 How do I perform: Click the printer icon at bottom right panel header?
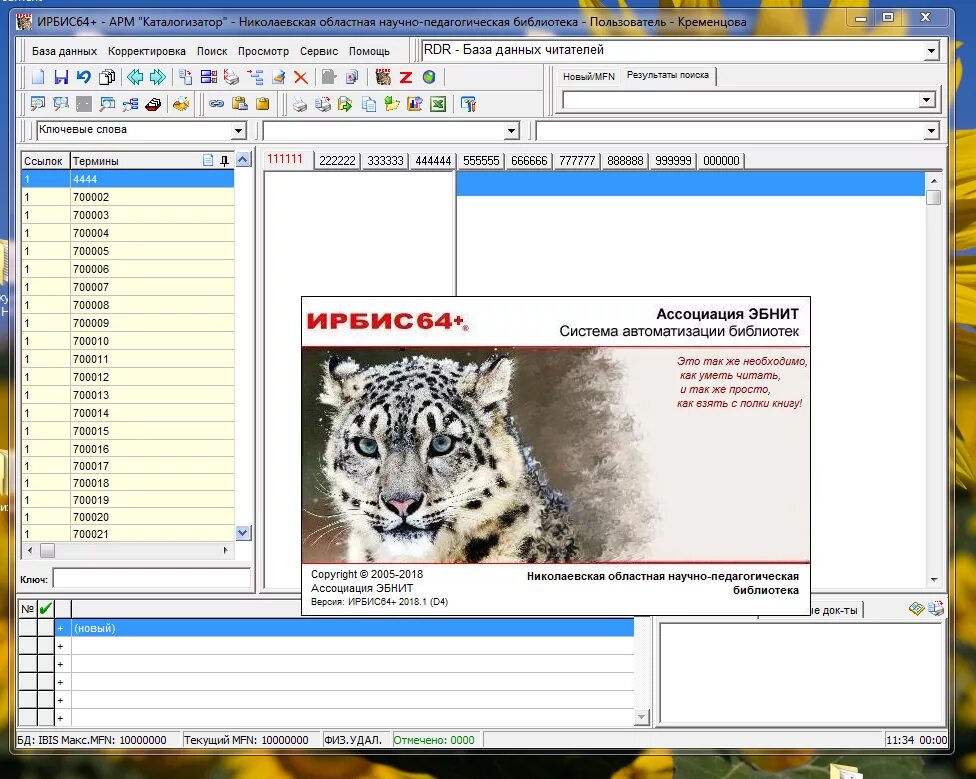pos(936,608)
